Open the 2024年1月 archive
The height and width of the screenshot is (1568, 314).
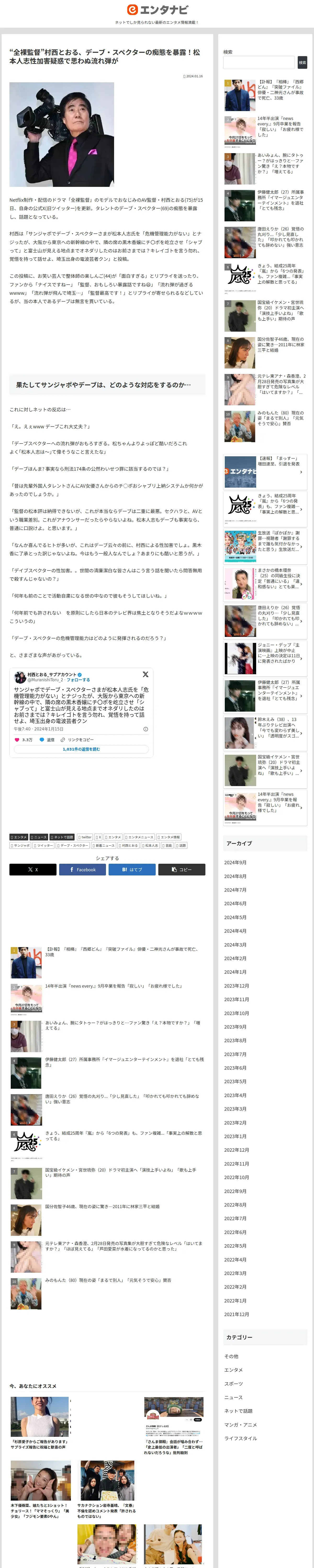click(235, 972)
